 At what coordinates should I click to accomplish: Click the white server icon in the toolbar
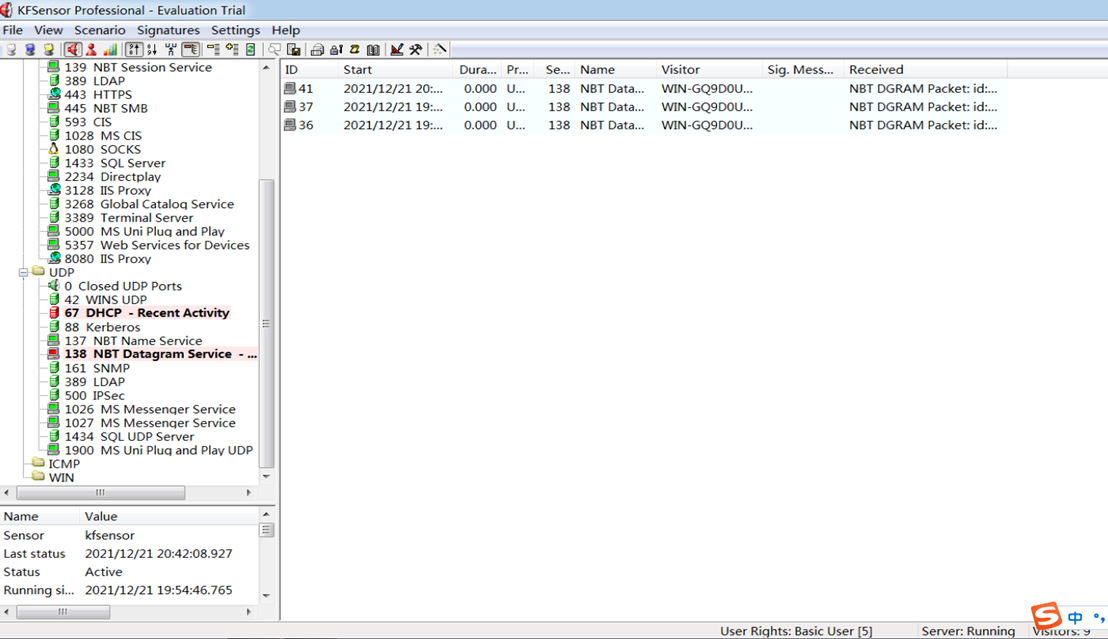11,49
